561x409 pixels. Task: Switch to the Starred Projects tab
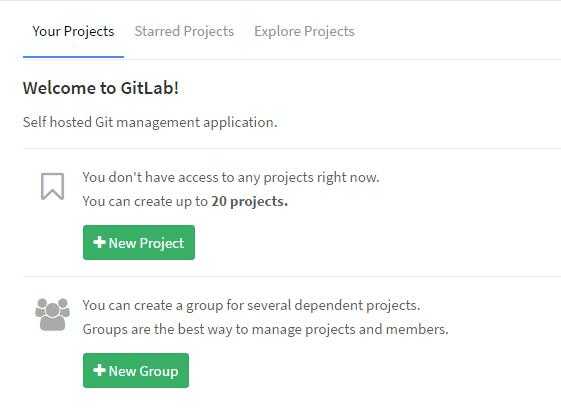coord(184,31)
